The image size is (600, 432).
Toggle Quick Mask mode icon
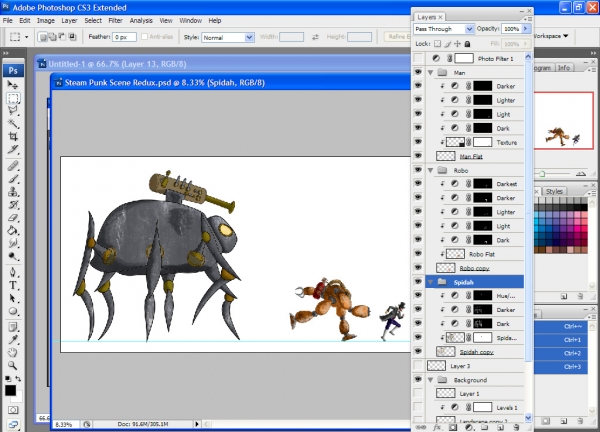click(x=13, y=410)
